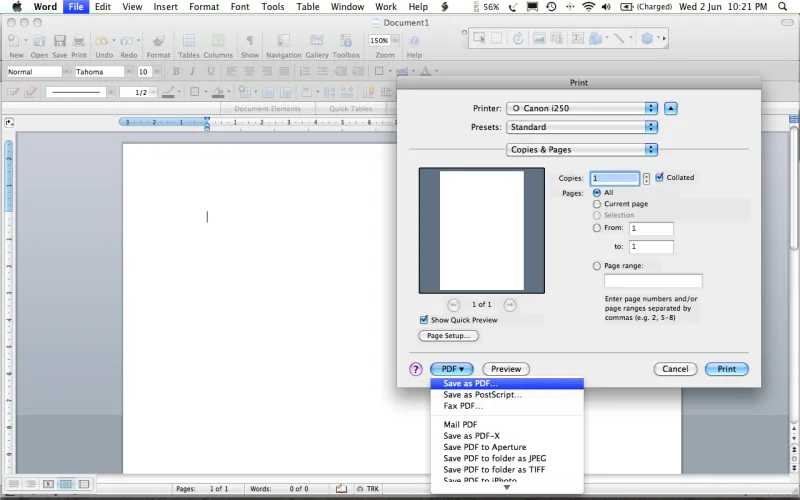Click the Wi-Fi menu bar icon
Screen dimensions: 800x500
(x=588, y=7)
